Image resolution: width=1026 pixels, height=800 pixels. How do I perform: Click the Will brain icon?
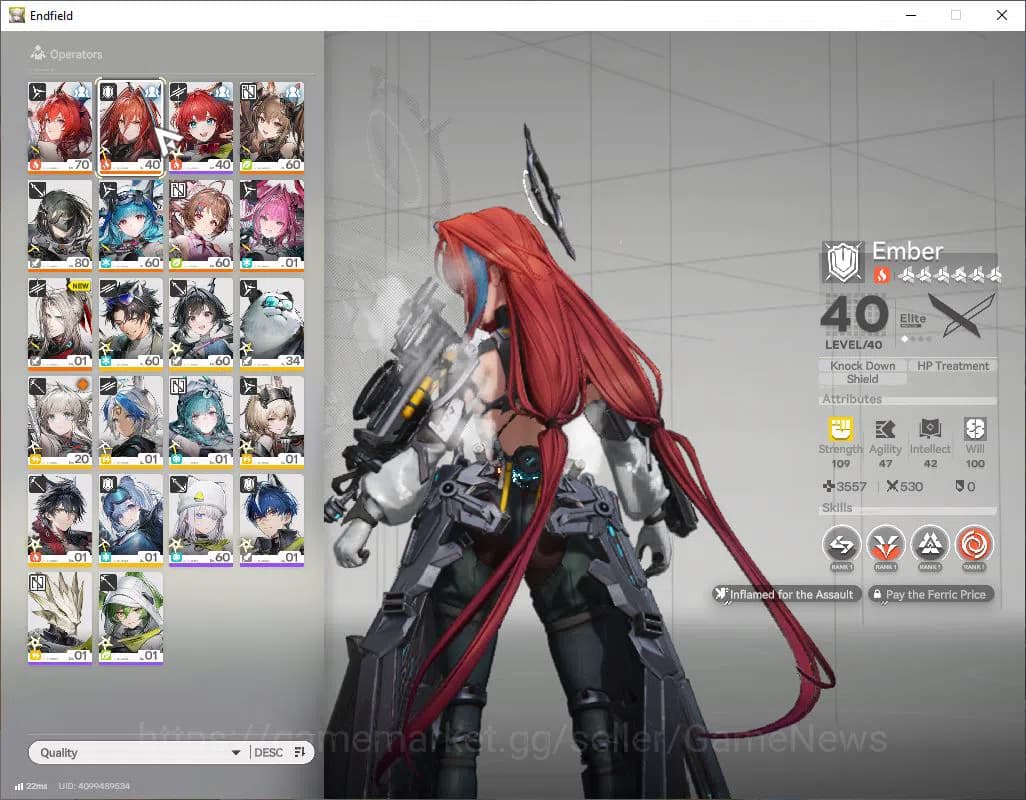pos(974,429)
